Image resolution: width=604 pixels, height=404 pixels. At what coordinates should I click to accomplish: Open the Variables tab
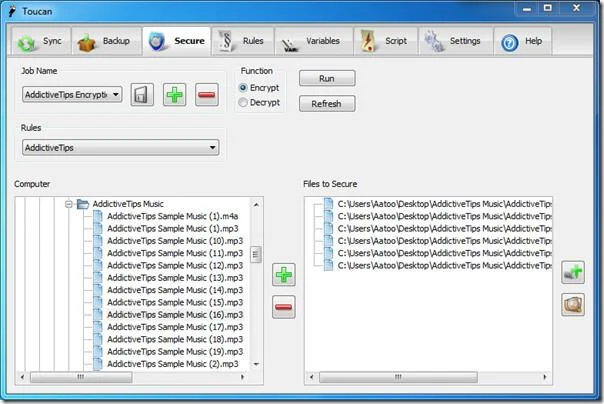click(314, 41)
